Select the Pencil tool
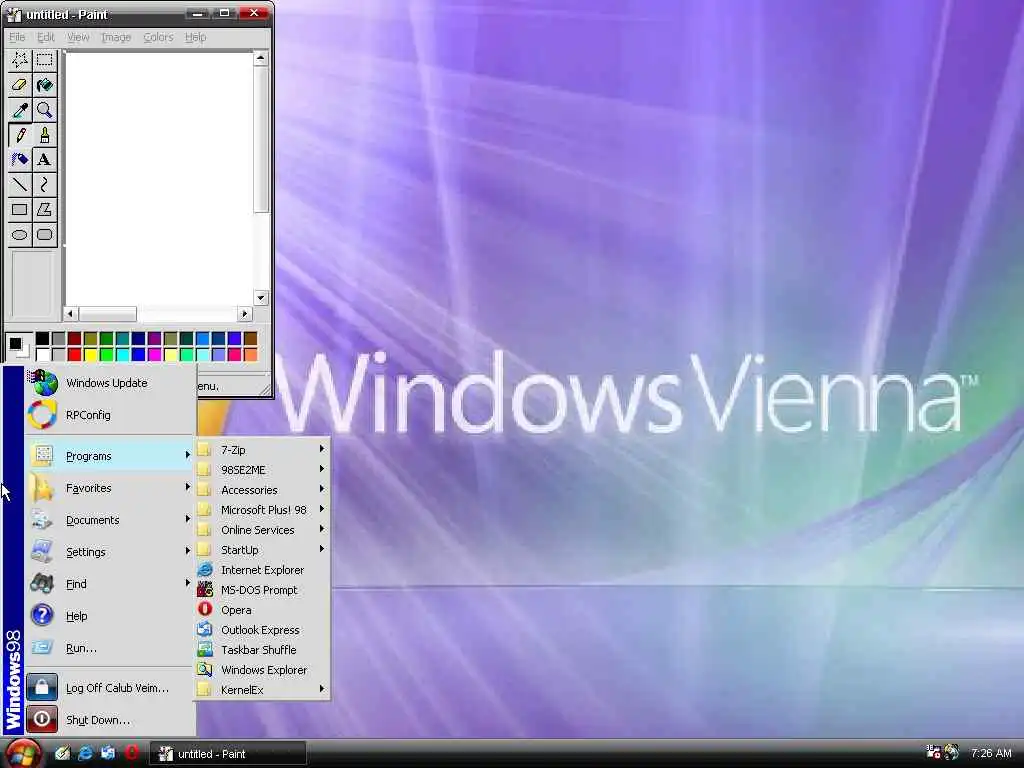Screen dimensions: 1024x768 [20, 135]
